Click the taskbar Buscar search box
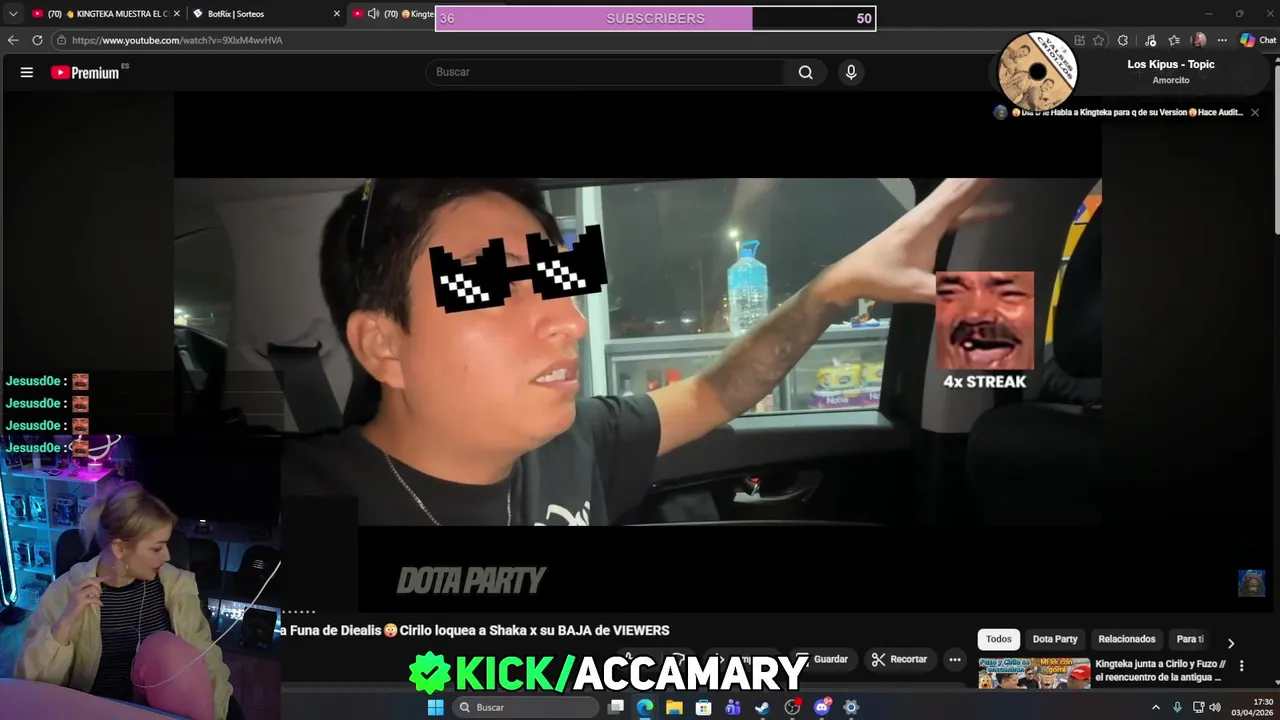Screen dimensions: 1280x720 (527, 707)
